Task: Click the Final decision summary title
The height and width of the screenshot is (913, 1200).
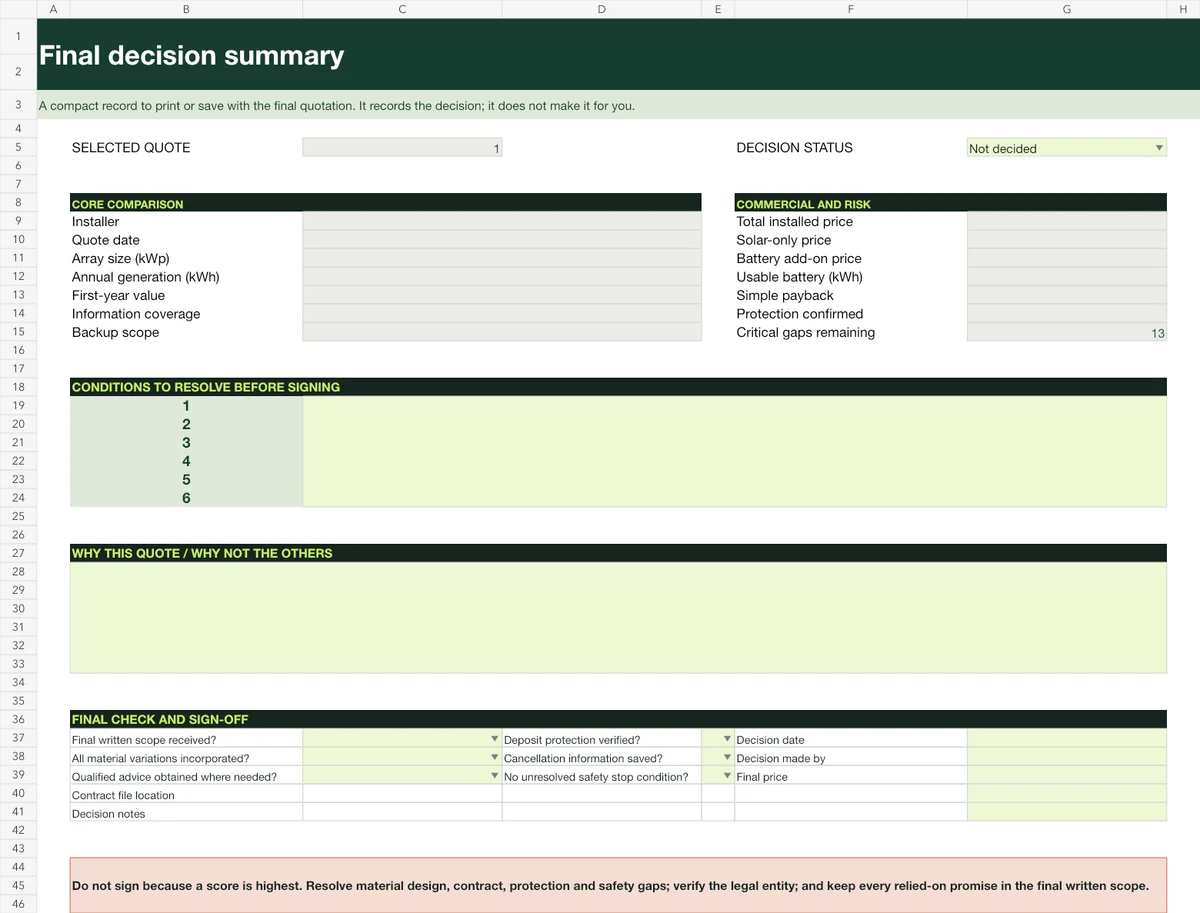Action: point(191,55)
